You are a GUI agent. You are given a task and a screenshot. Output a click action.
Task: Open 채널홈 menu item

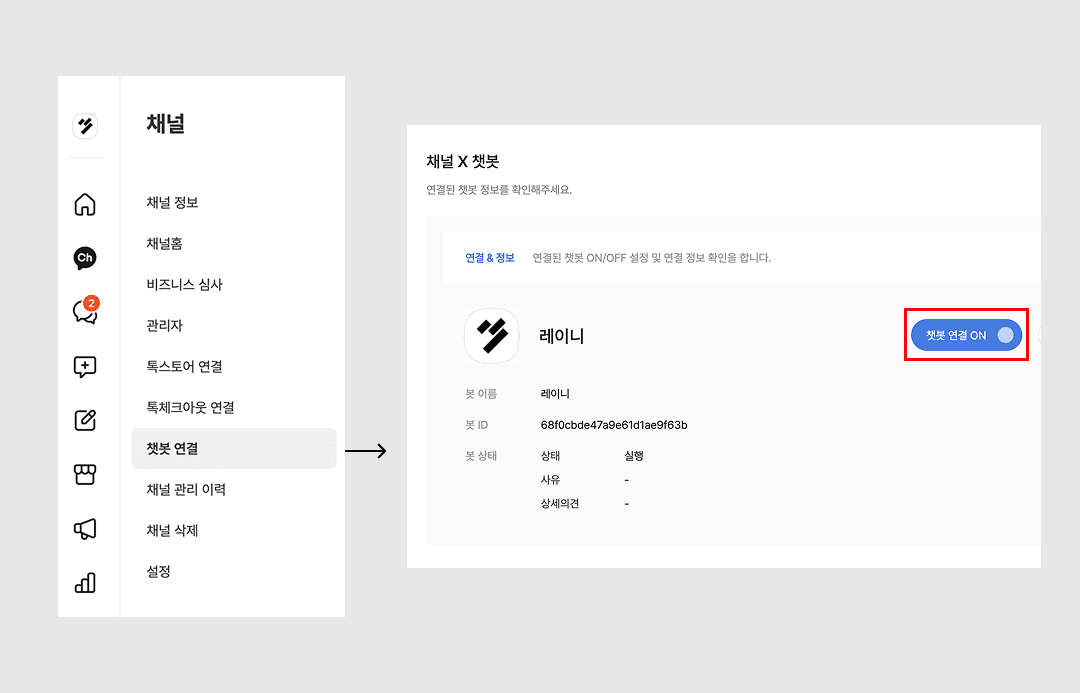(x=165, y=243)
